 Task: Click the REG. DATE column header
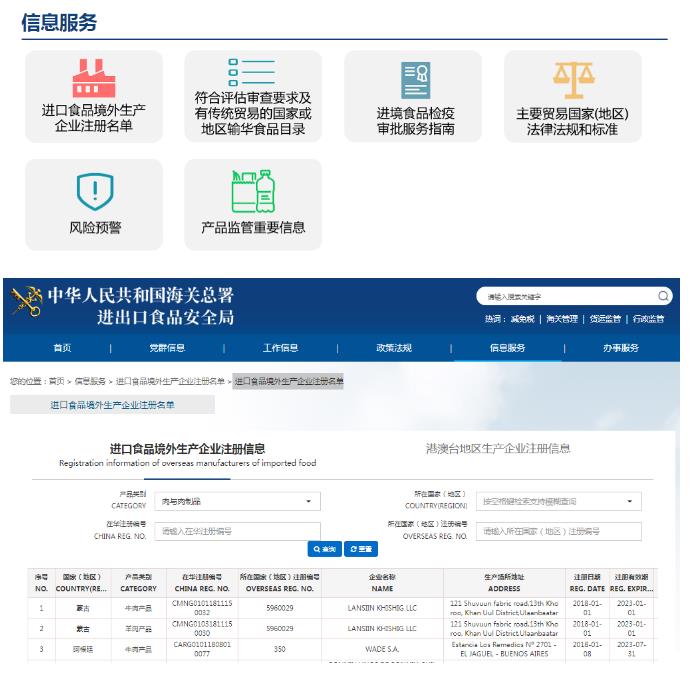click(x=587, y=583)
